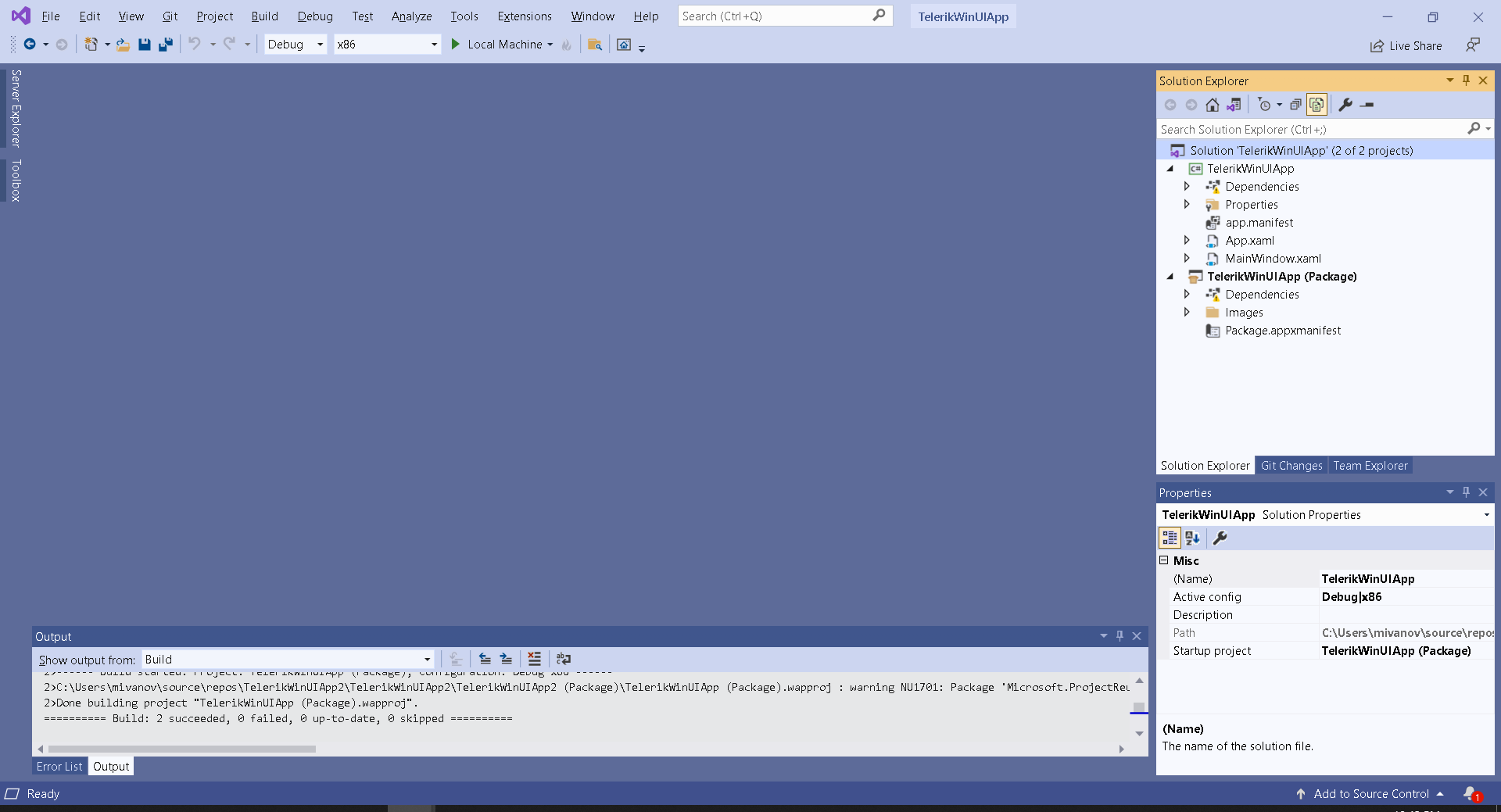Open Properties via wrench icon in Solution Explorer

[1345, 105]
